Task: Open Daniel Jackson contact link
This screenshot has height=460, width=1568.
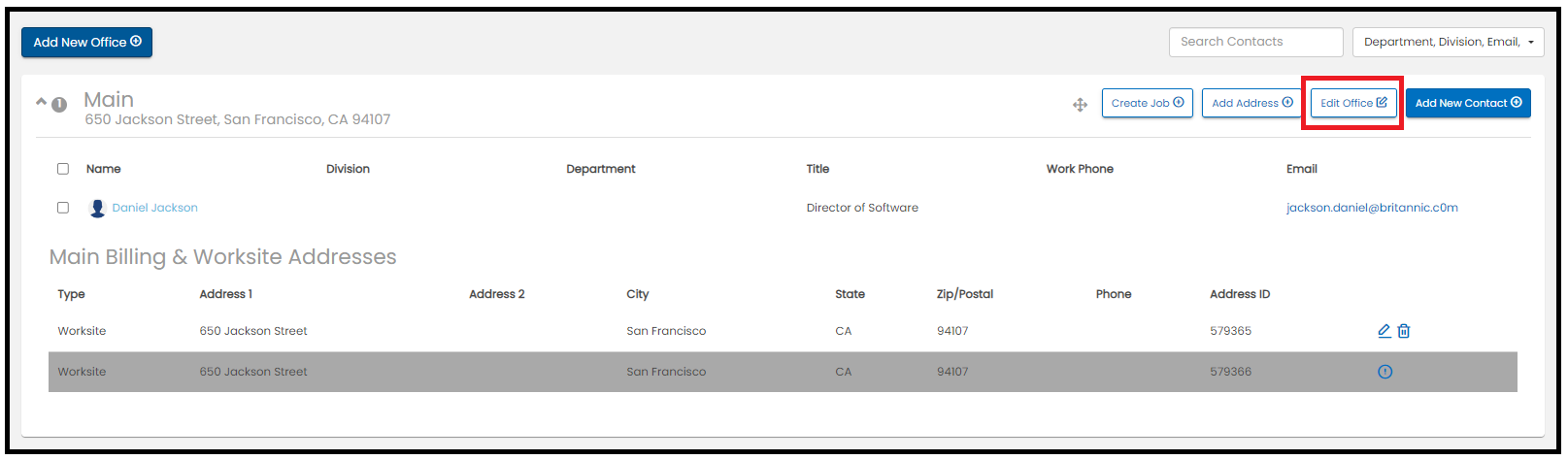Action: pos(155,208)
